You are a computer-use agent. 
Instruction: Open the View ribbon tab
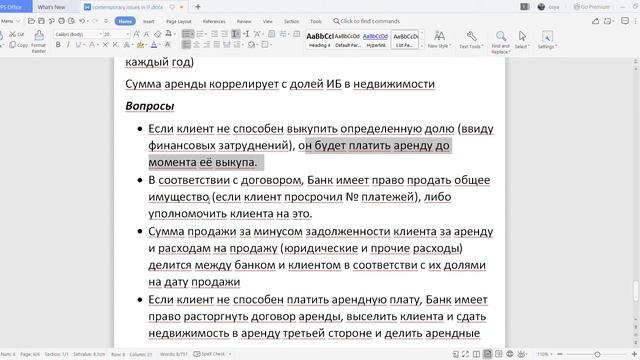click(267, 21)
